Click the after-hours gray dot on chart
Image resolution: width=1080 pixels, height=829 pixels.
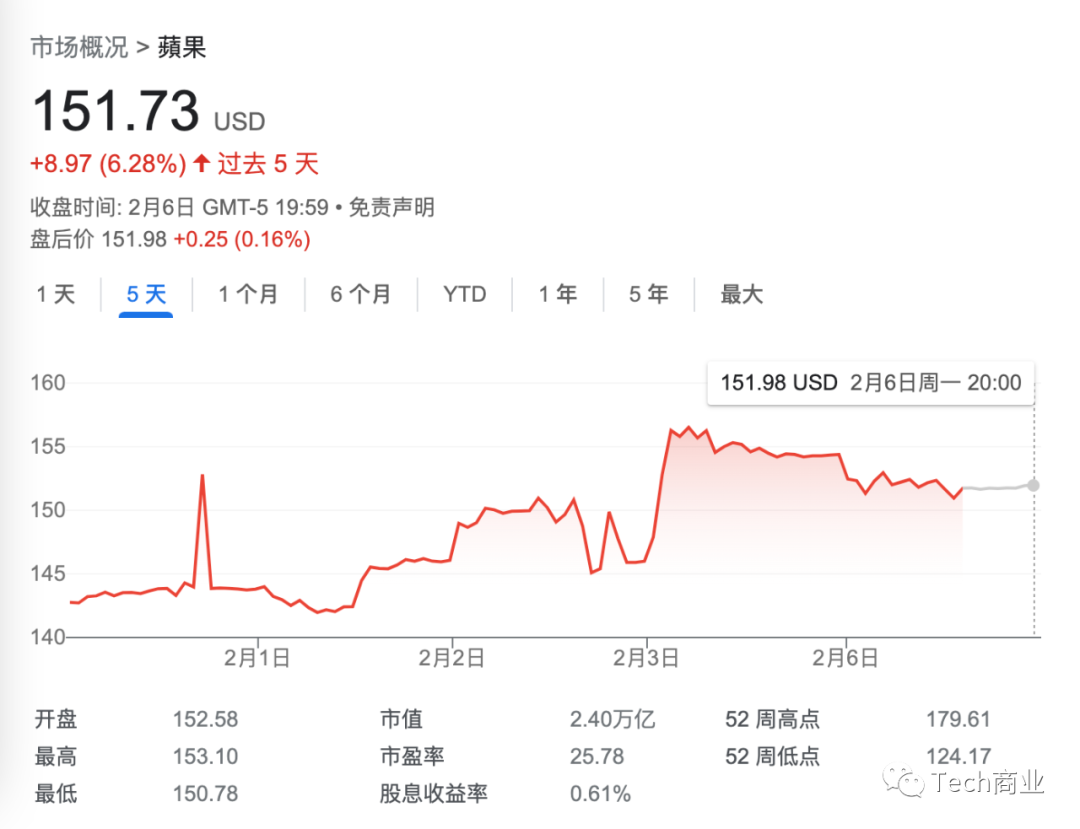pyautogui.click(x=1033, y=485)
